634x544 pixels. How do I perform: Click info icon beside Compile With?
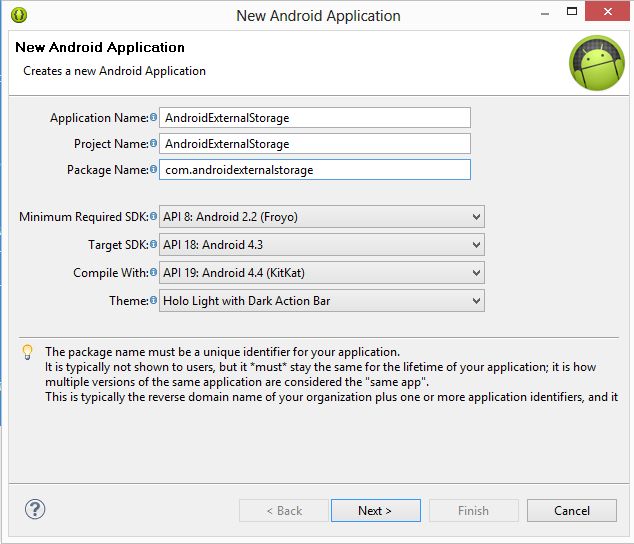pos(153,272)
